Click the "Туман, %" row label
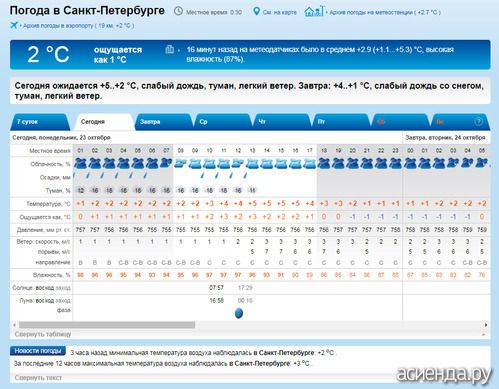The height and width of the screenshot is (389, 499). pyautogui.click(x=58, y=191)
